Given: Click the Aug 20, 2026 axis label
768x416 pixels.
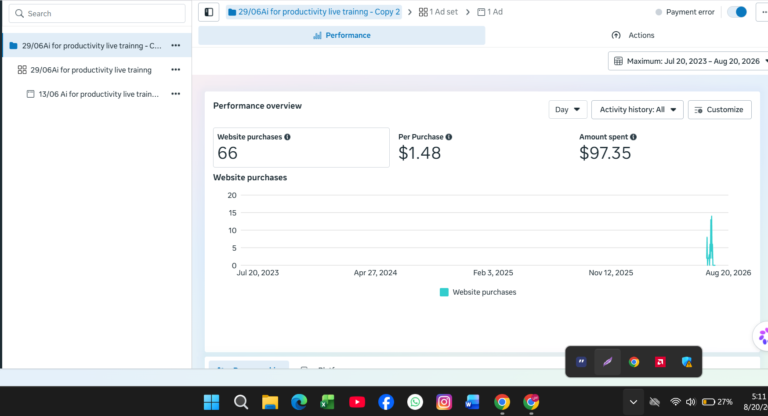Looking at the screenshot, I should 728,273.
